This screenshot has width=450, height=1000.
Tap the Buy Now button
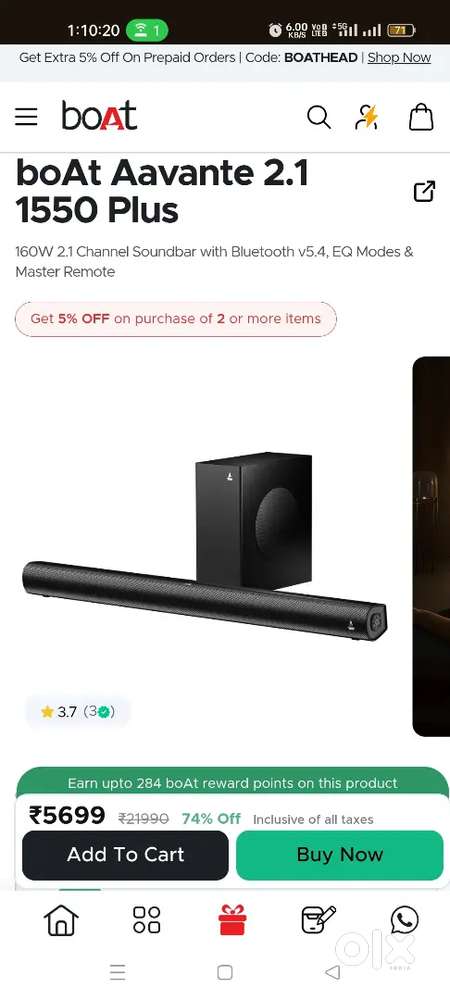tap(340, 855)
